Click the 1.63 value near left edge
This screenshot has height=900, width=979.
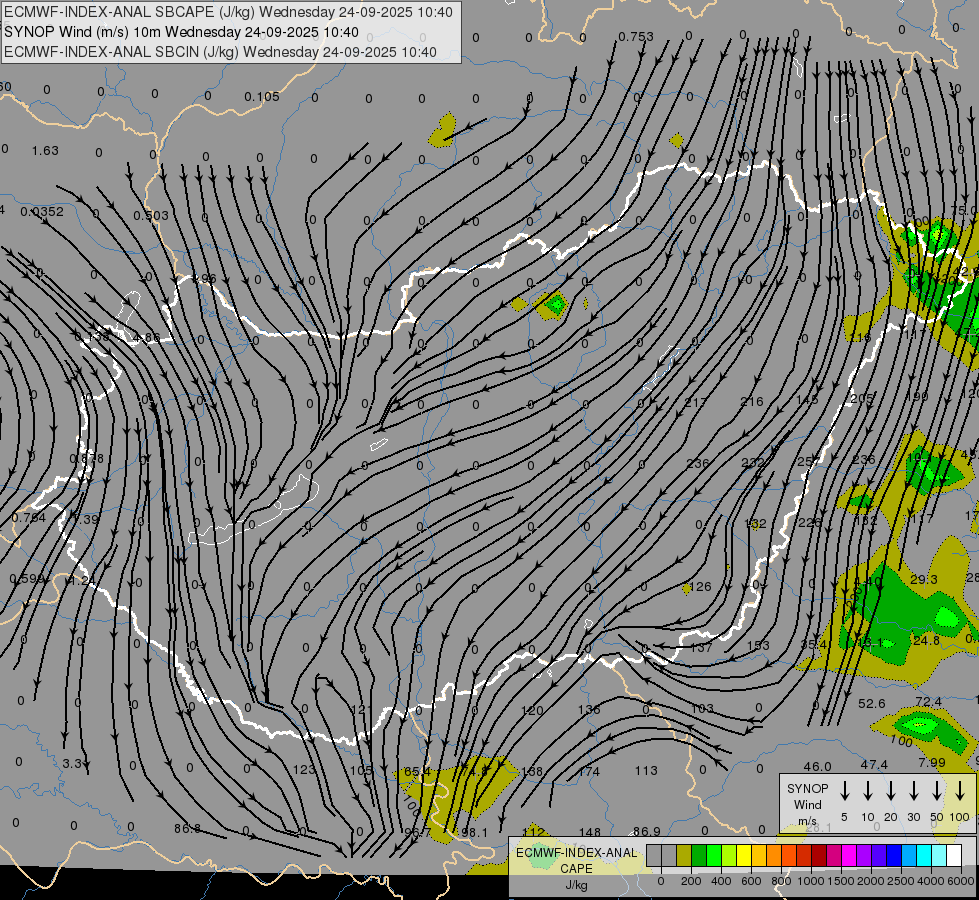(45, 151)
